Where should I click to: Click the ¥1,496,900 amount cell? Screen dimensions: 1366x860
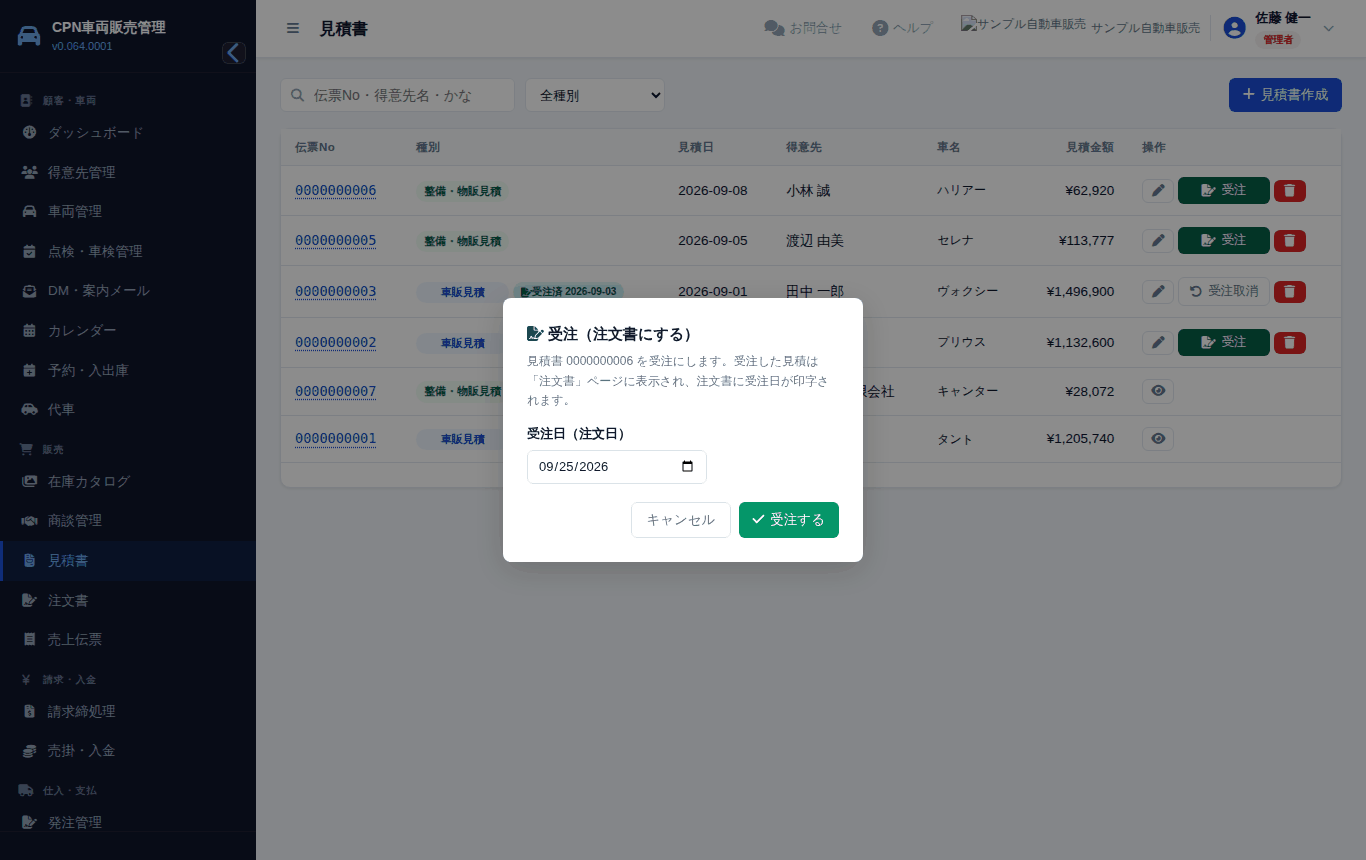point(1080,291)
